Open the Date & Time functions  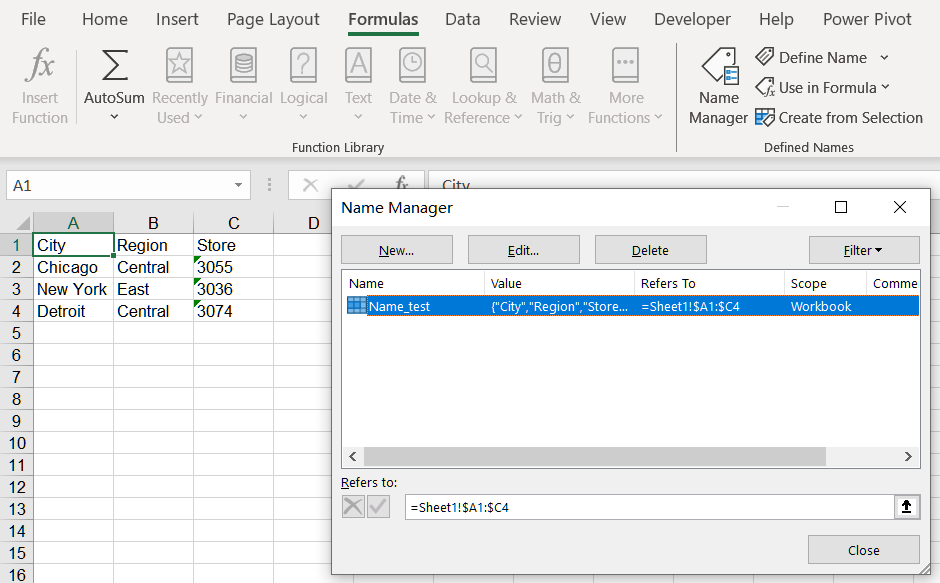pyautogui.click(x=412, y=87)
